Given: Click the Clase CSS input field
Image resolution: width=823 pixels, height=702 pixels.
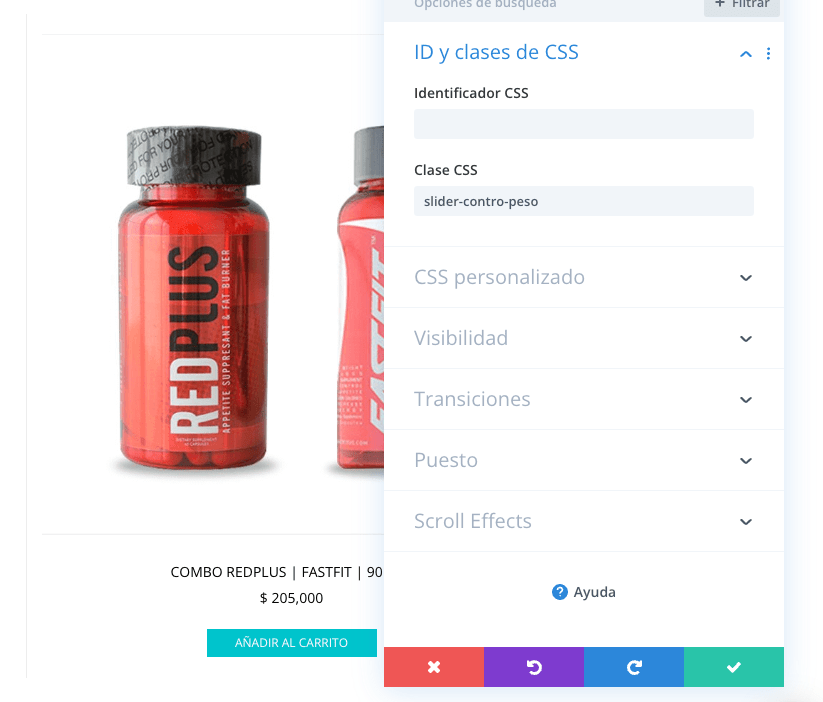Looking at the screenshot, I should point(584,201).
